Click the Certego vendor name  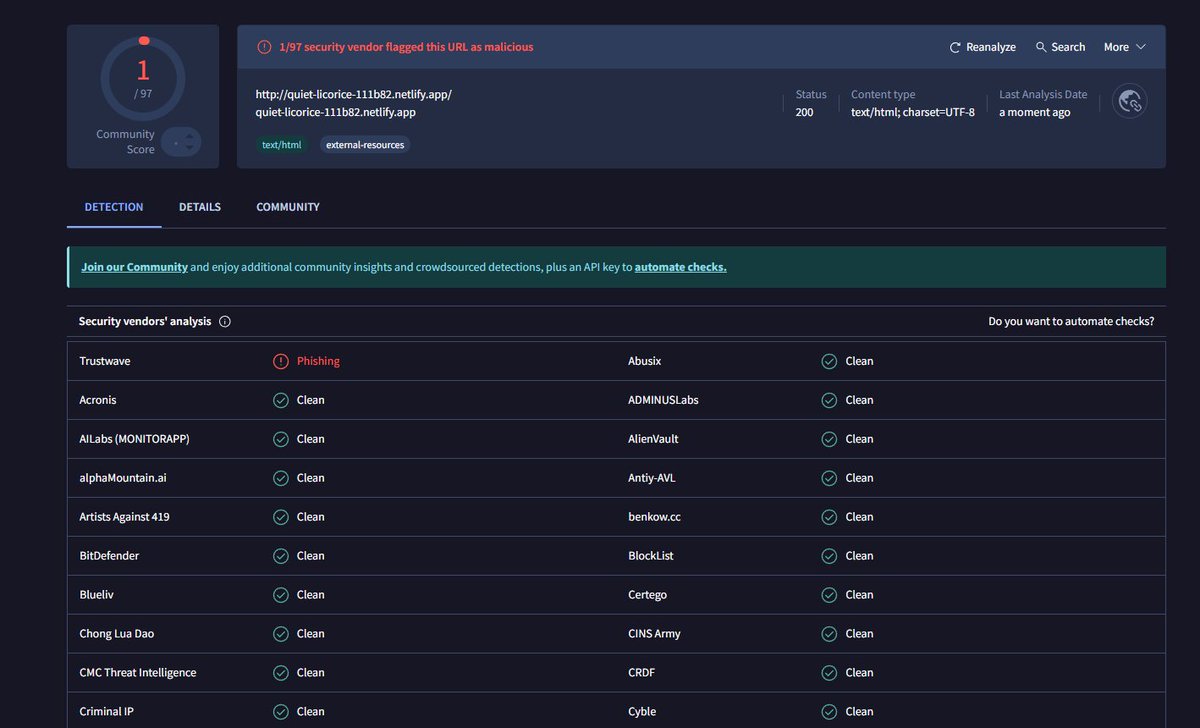tap(647, 595)
